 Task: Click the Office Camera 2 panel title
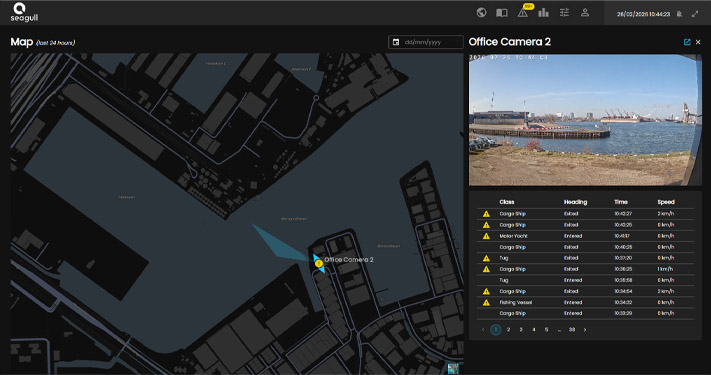point(510,42)
